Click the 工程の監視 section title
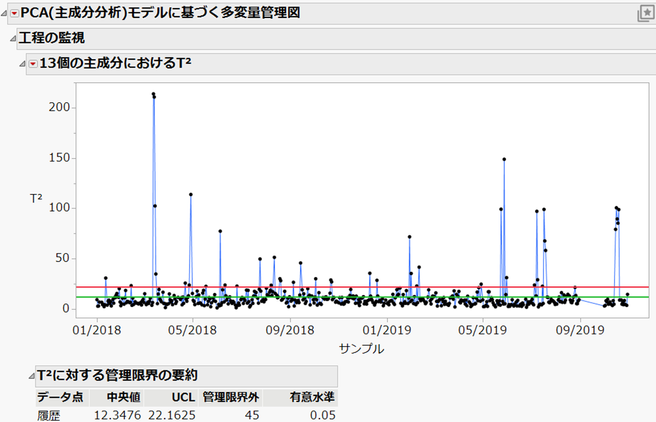The image size is (656, 422). click(51, 38)
